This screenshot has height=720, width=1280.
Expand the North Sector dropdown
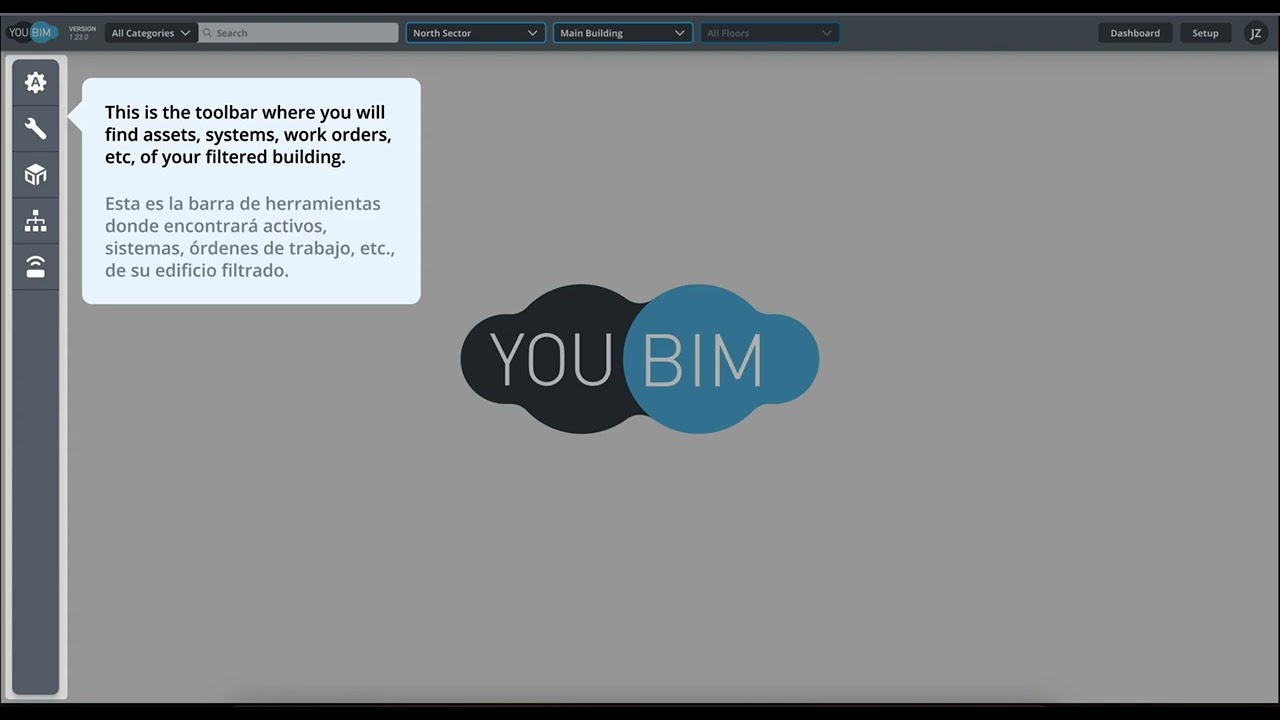click(476, 33)
